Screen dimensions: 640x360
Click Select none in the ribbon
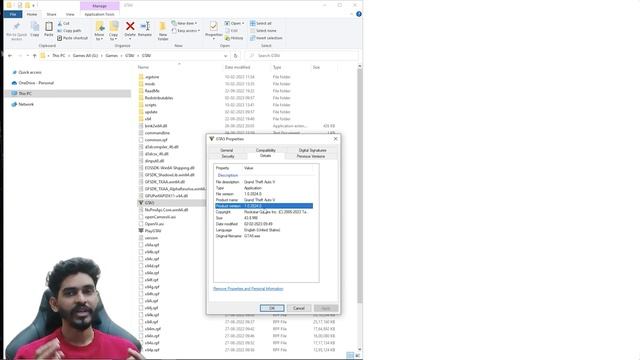pos(263,31)
